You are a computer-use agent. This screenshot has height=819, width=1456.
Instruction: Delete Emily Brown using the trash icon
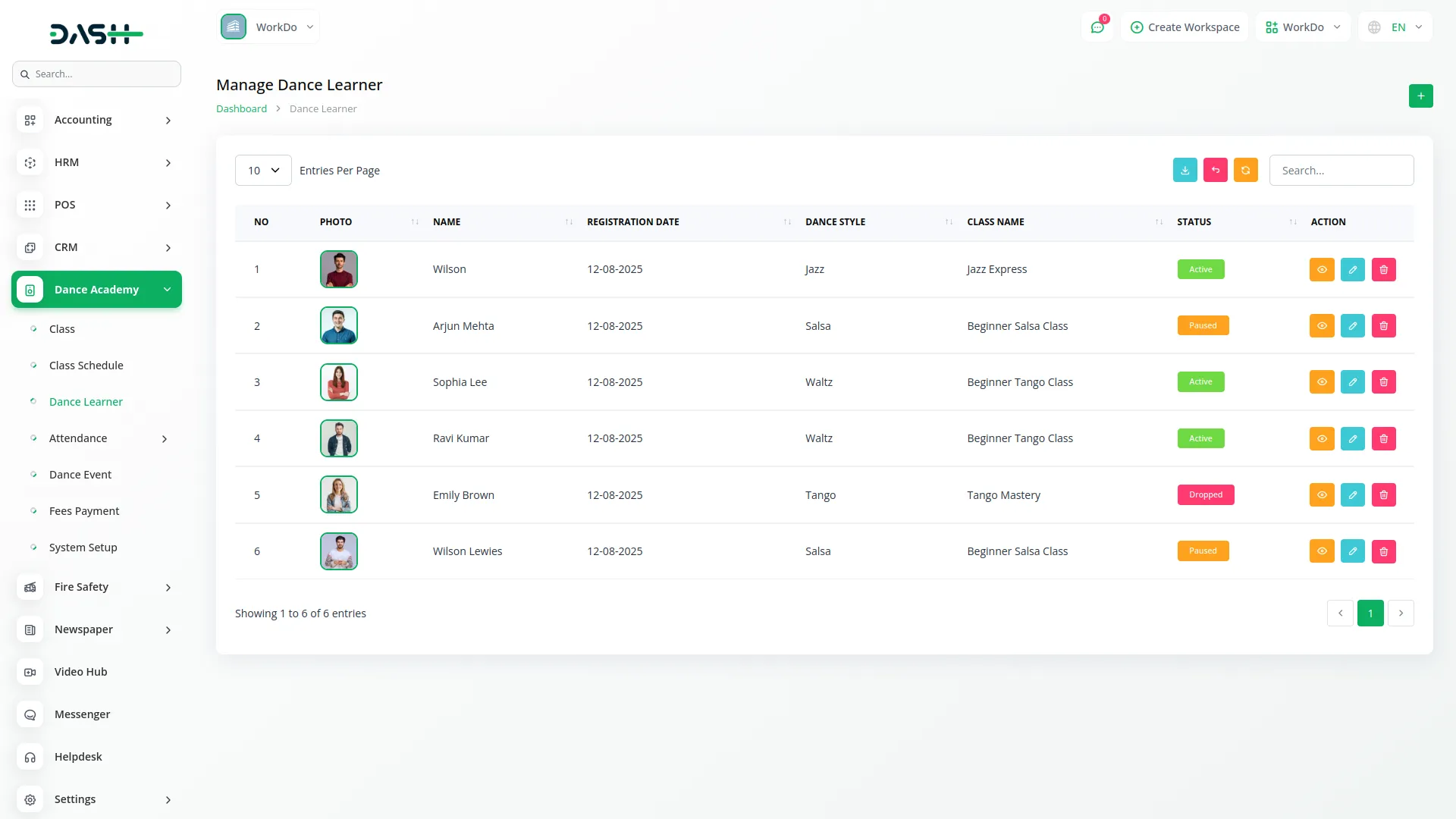coord(1383,495)
